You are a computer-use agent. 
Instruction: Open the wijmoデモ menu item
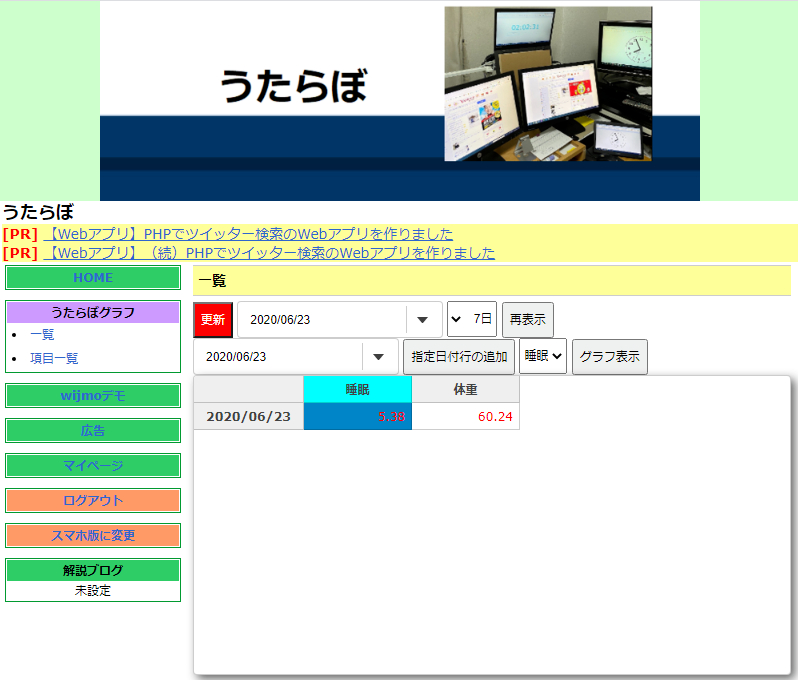pos(93,395)
